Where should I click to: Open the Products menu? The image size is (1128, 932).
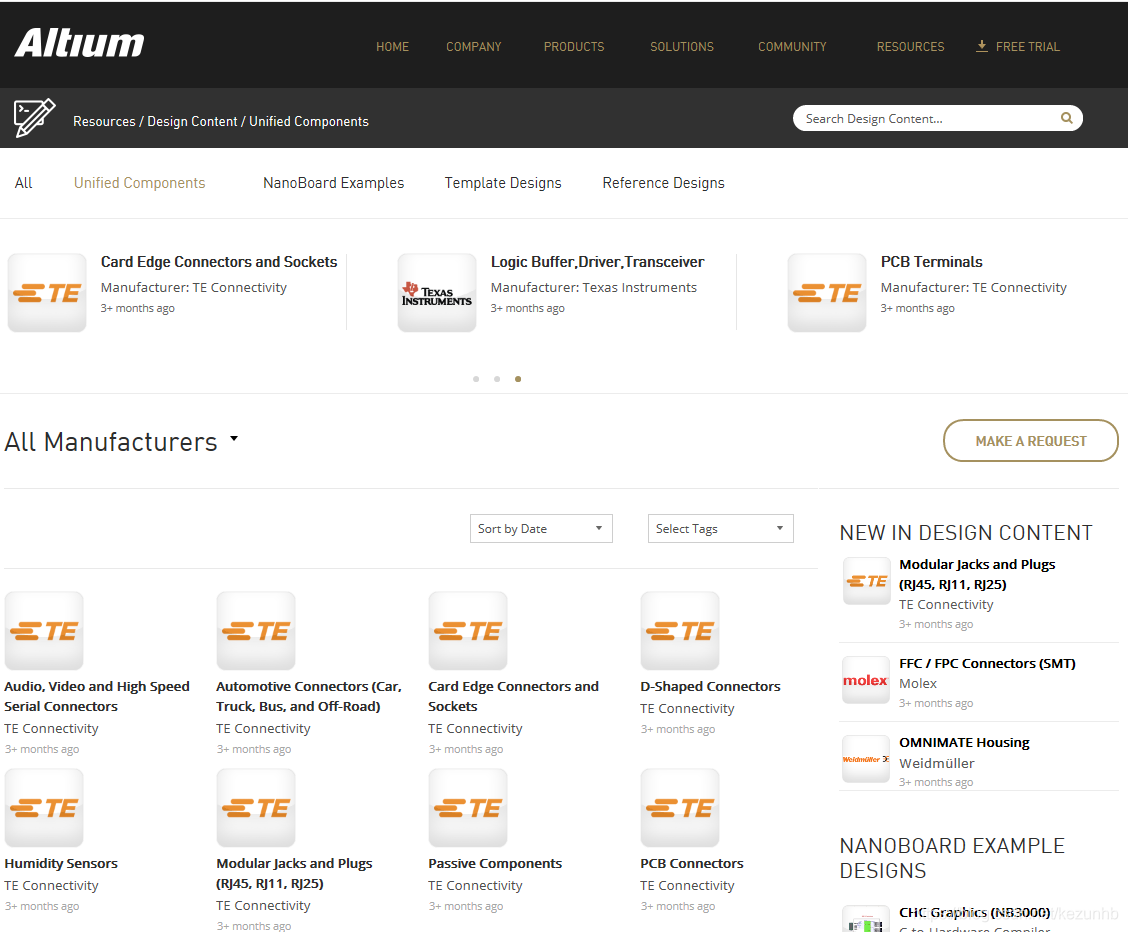tap(573, 47)
